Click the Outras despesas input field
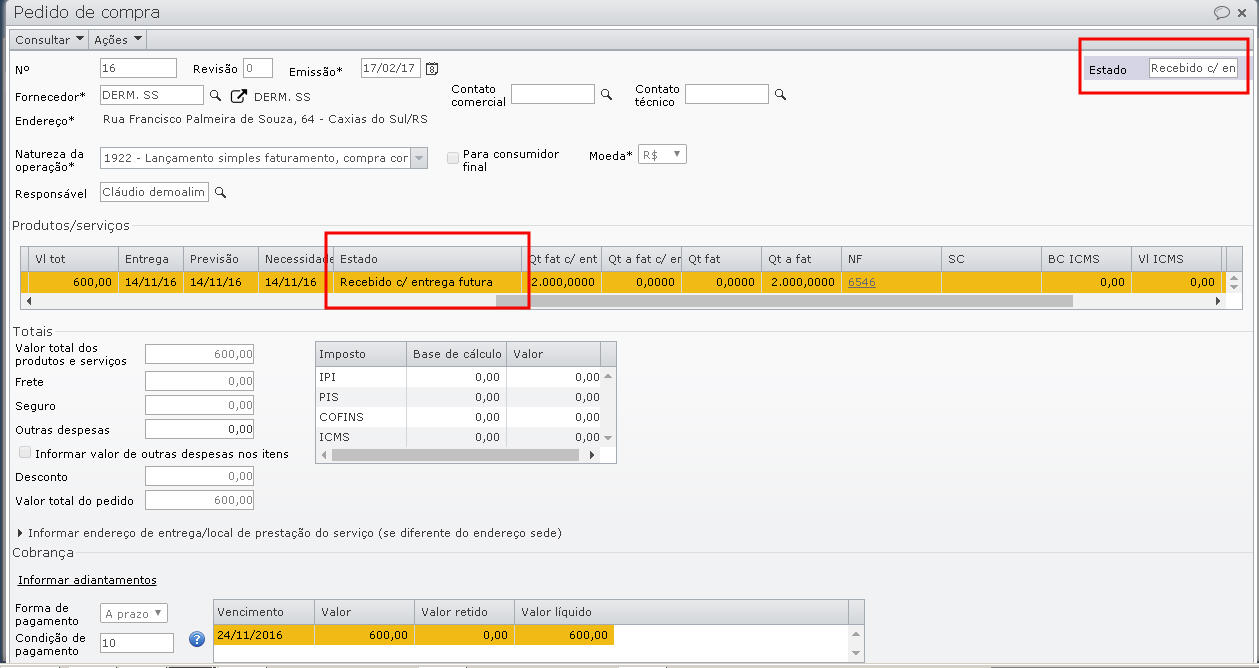 pos(199,429)
